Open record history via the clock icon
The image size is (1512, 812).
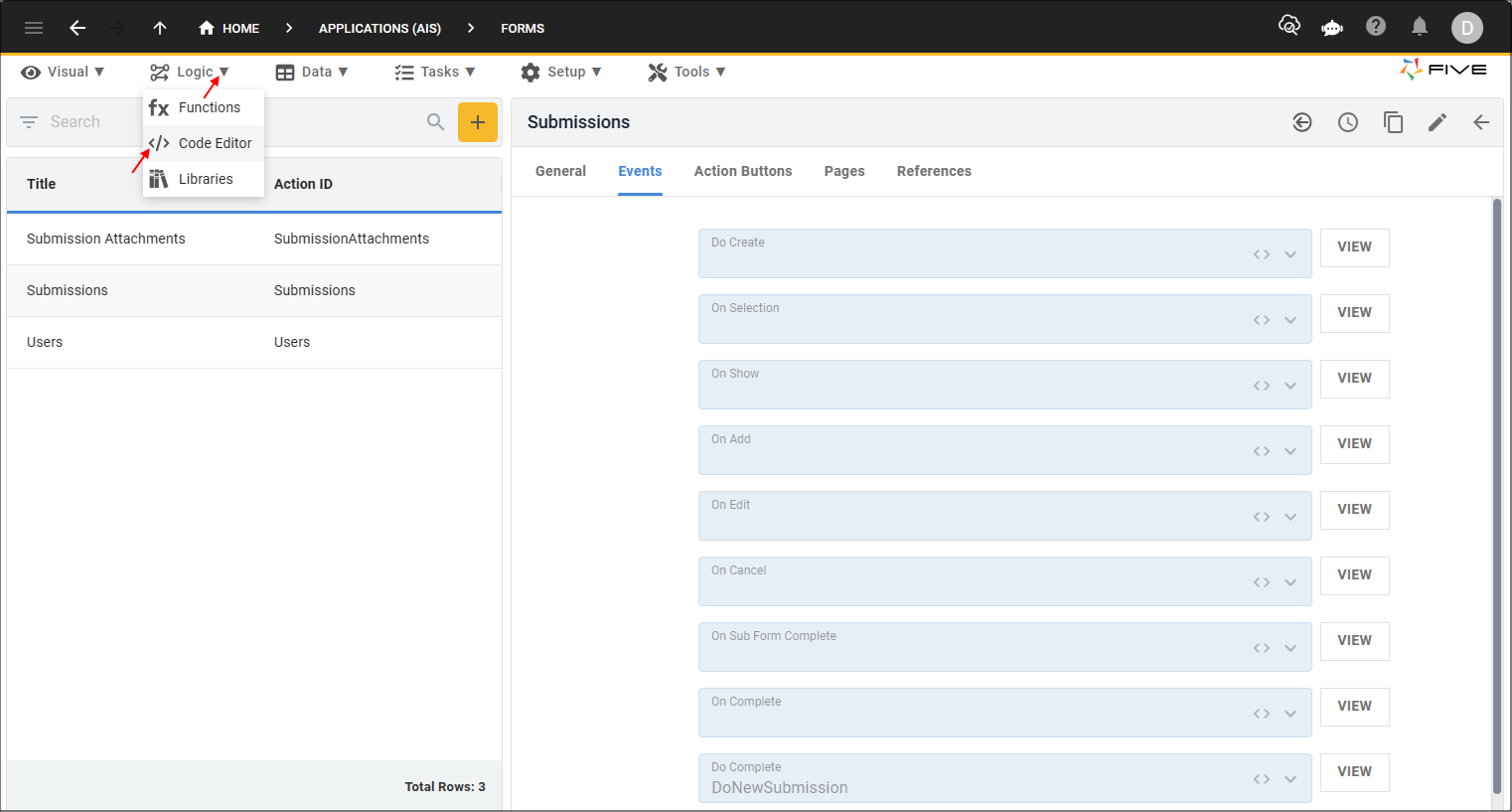1347,121
